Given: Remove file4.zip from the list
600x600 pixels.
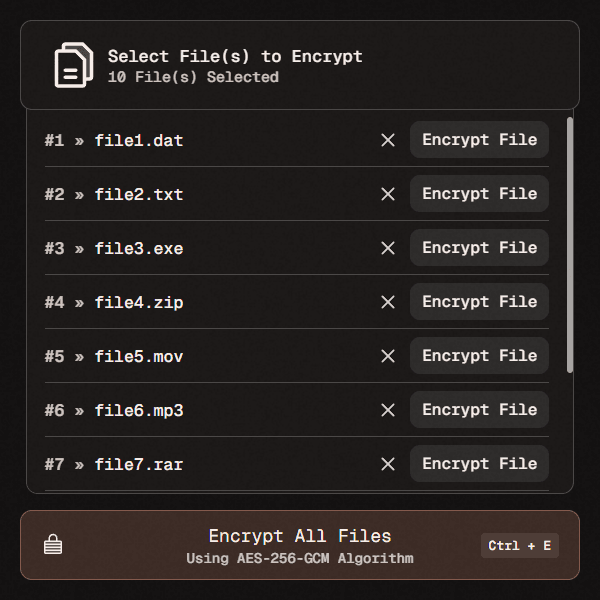Looking at the screenshot, I should click(x=388, y=302).
